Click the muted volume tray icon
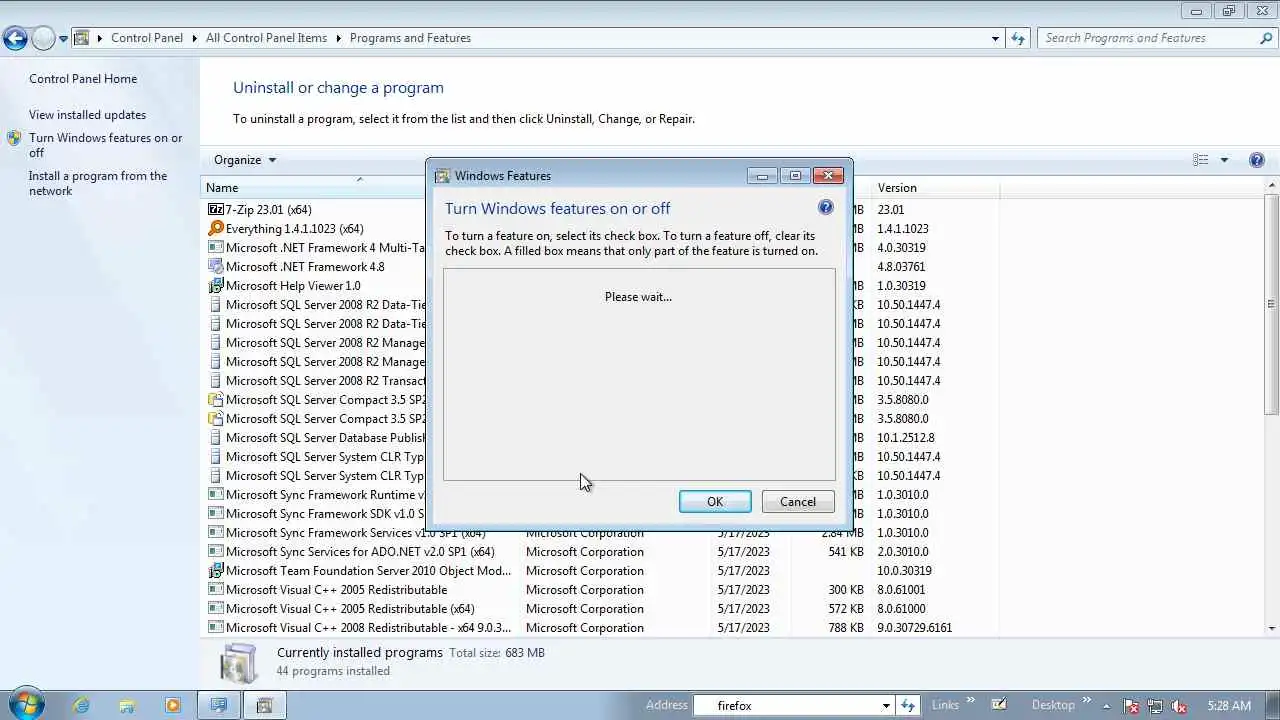1280x720 pixels. [1180, 705]
